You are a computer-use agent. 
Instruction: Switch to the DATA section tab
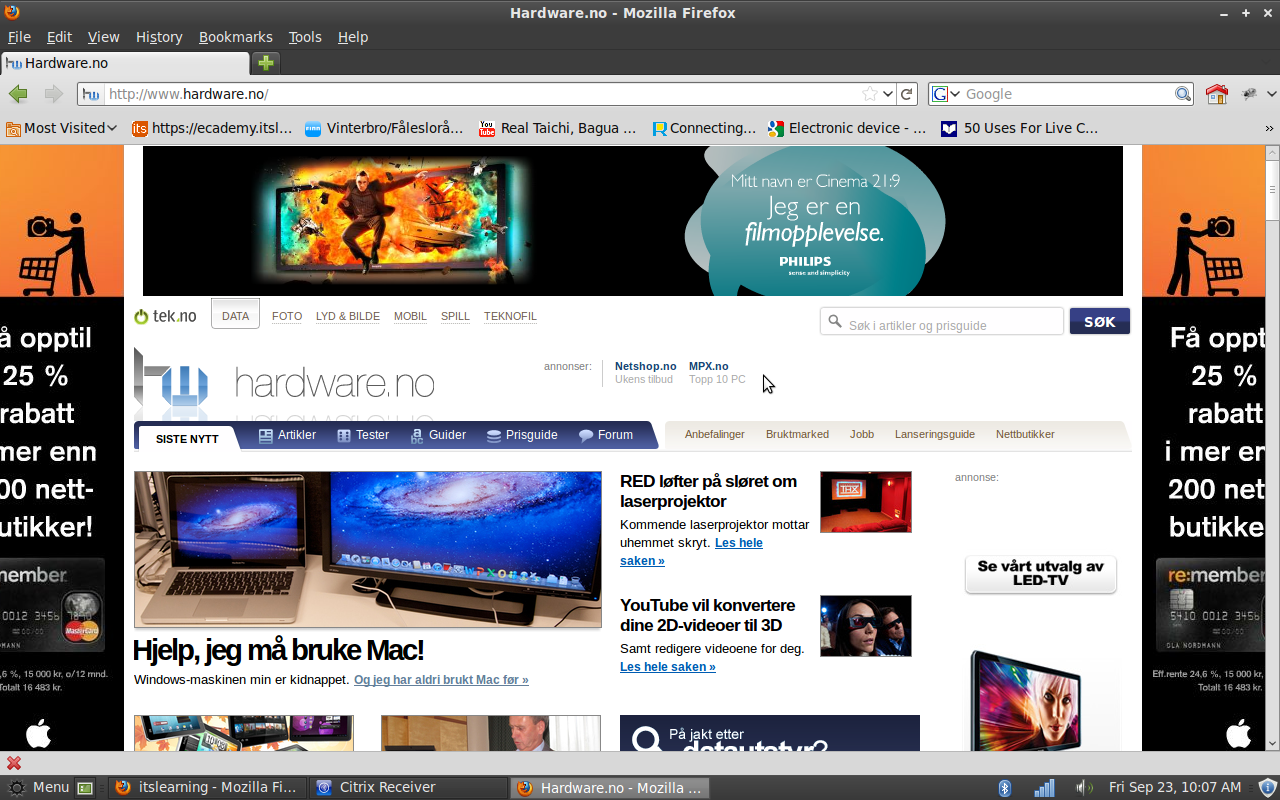pyautogui.click(x=235, y=316)
